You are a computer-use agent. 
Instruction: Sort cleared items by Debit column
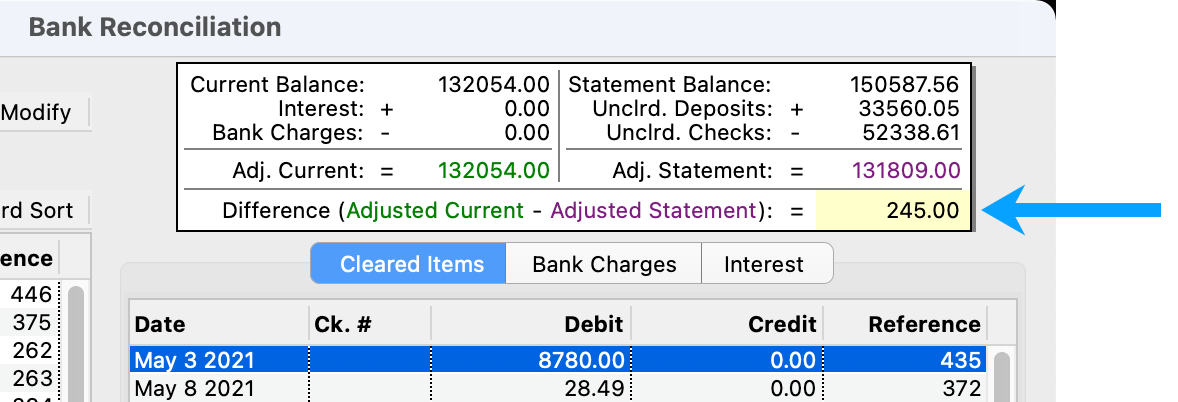click(x=530, y=324)
